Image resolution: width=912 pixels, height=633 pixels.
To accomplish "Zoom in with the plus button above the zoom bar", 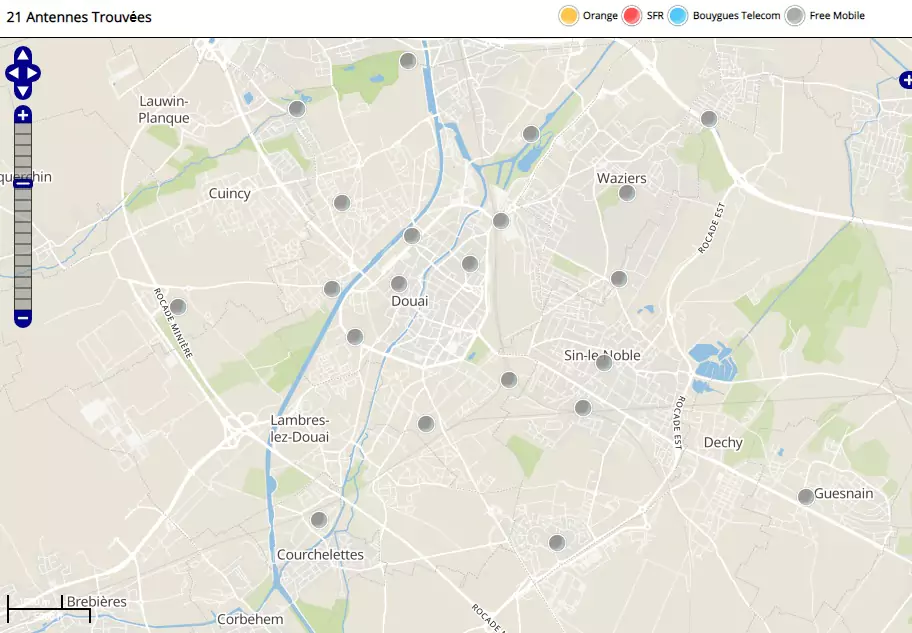I will point(23,115).
